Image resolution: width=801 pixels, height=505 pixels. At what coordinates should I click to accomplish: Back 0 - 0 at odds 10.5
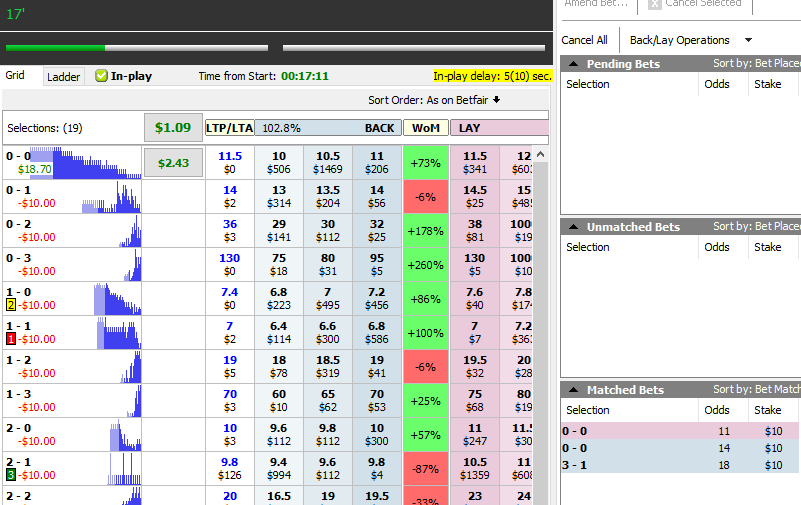[328, 163]
